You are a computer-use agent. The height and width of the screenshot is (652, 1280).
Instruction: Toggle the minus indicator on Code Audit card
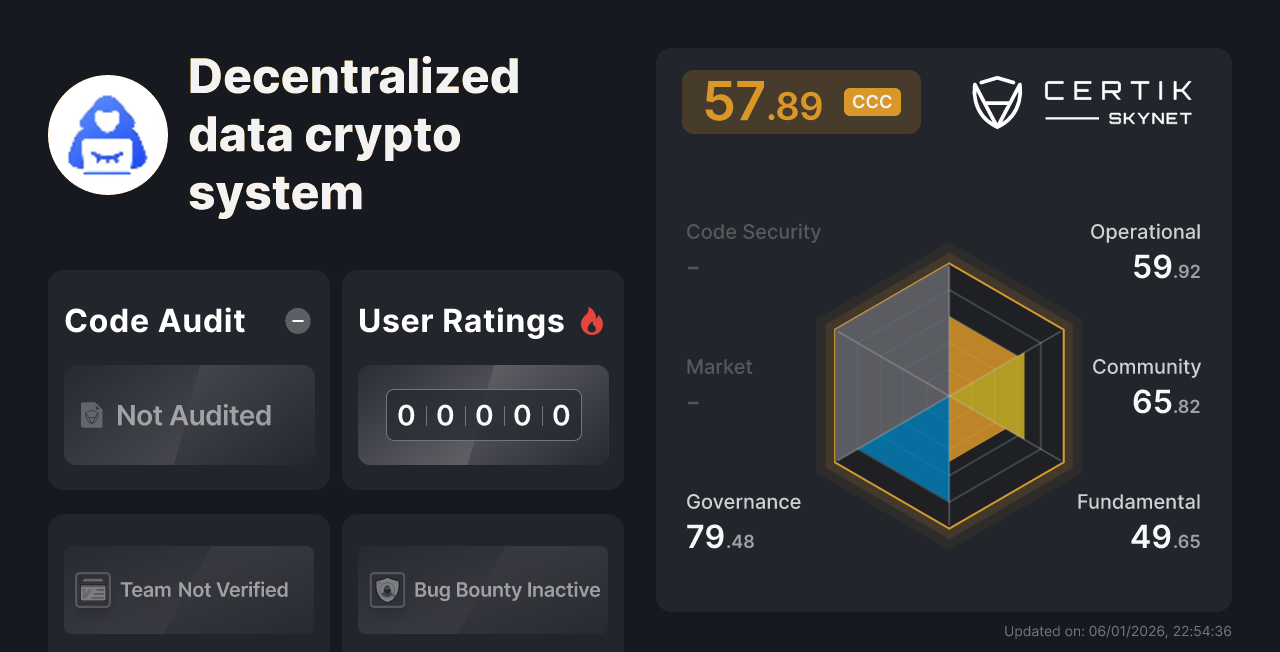click(x=297, y=321)
